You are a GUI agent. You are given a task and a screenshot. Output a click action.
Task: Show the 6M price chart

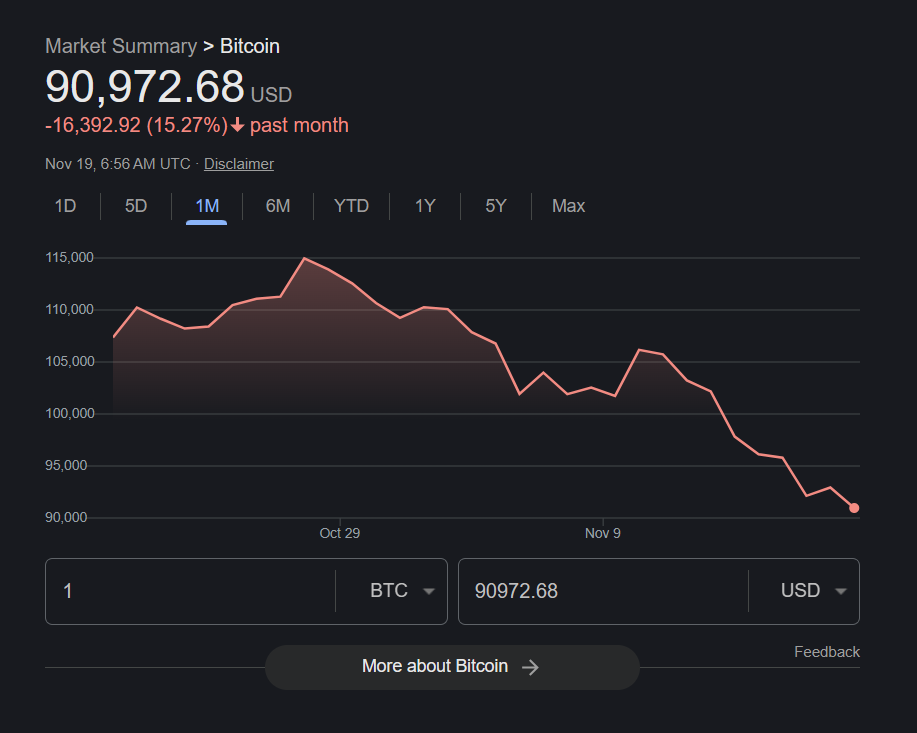[x=277, y=206]
